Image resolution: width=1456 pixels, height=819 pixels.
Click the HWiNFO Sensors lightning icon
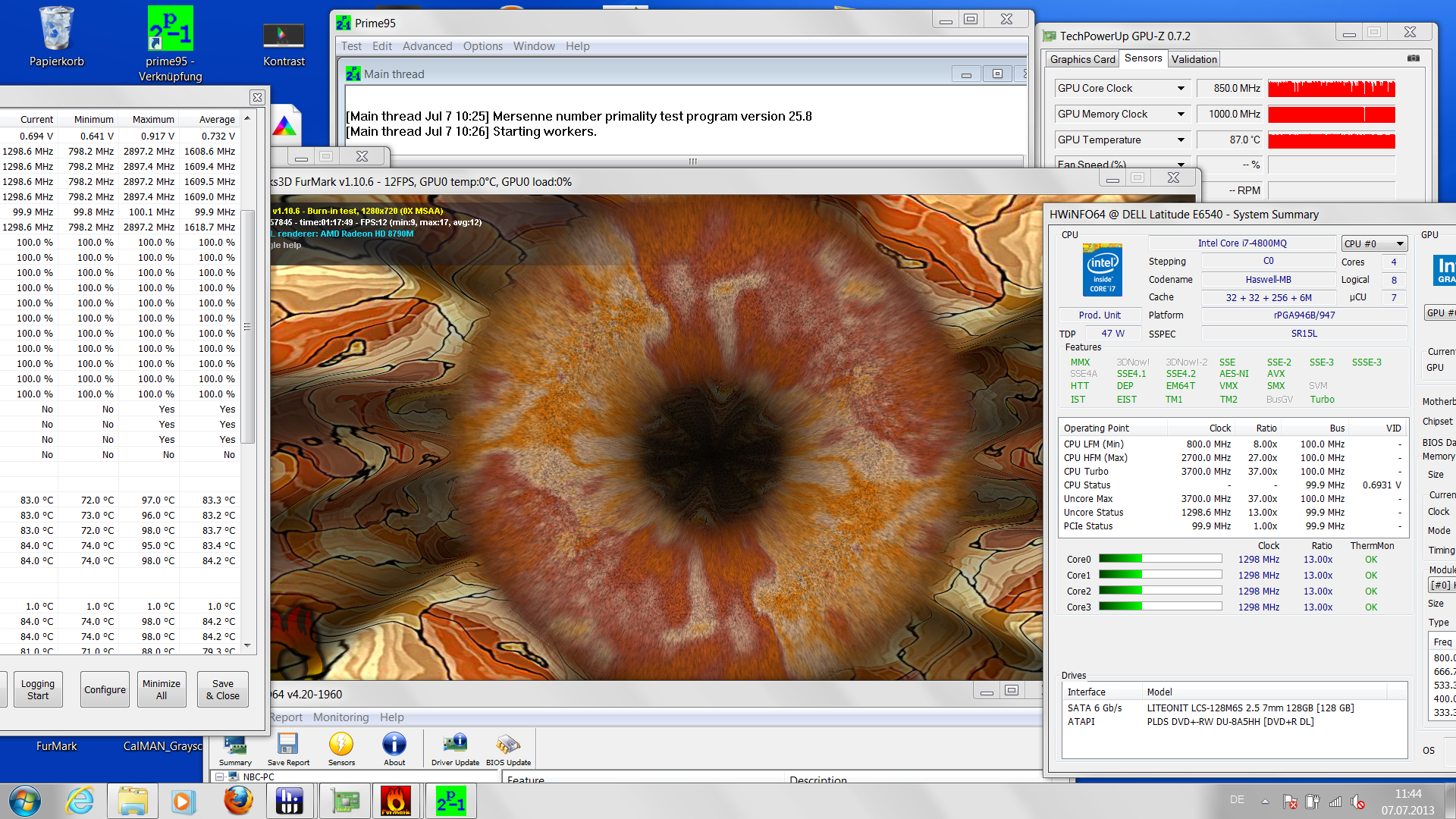(341, 745)
